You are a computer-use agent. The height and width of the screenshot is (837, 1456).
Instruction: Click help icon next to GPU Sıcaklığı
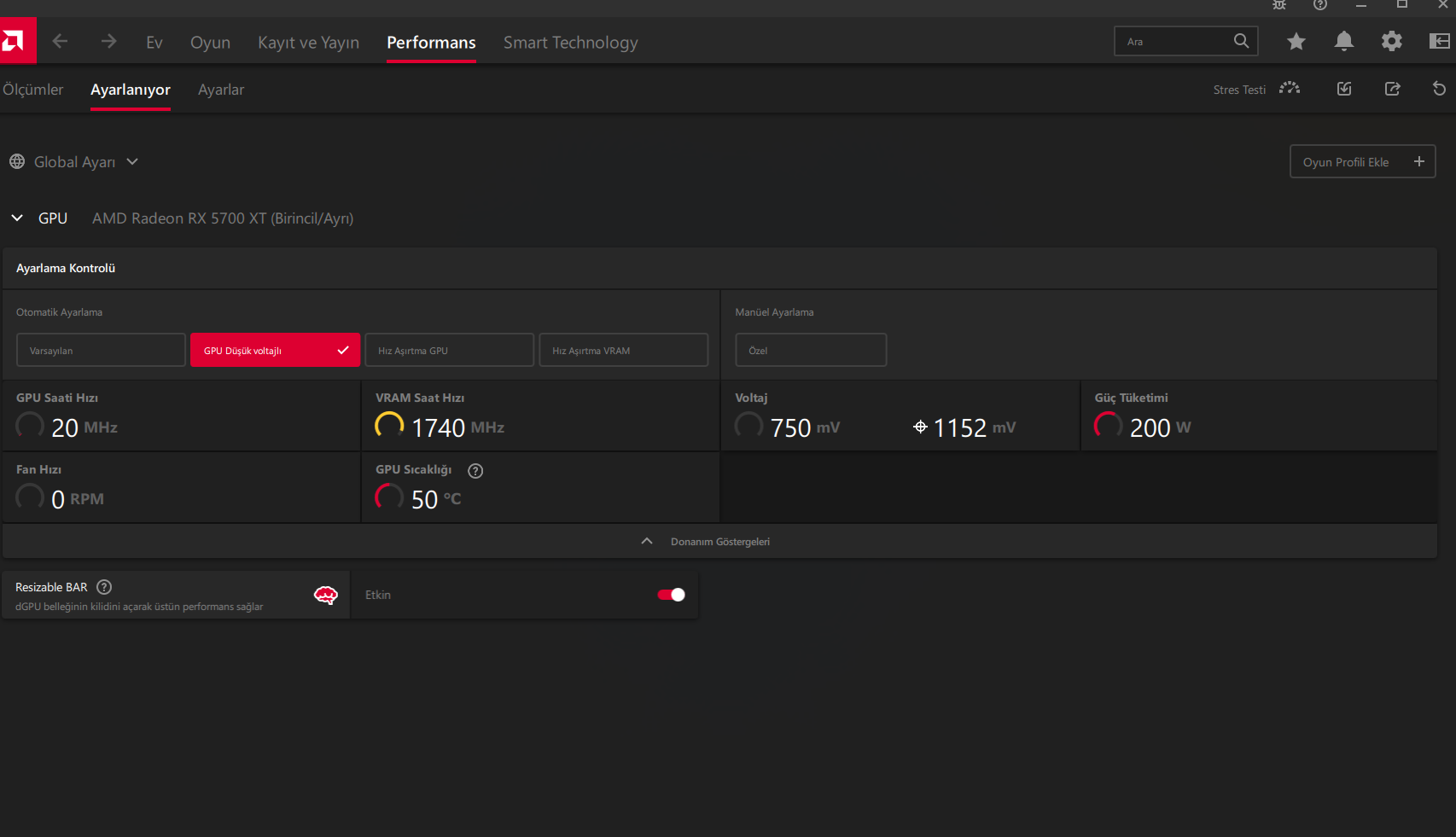(x=475, y=471)
